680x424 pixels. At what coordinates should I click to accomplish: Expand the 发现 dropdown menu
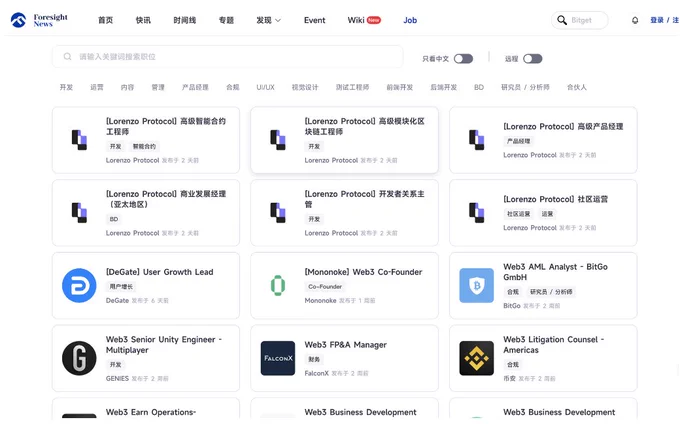point(268,20)
